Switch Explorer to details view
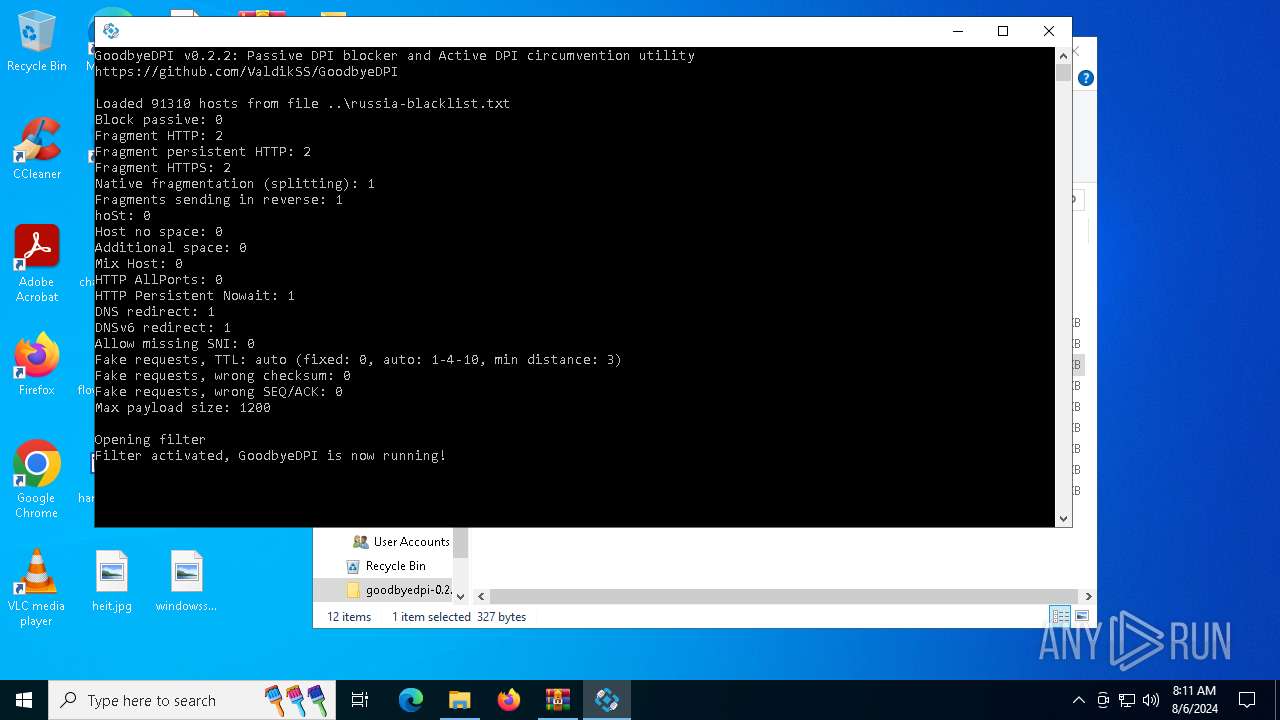 coord(1059,616)
